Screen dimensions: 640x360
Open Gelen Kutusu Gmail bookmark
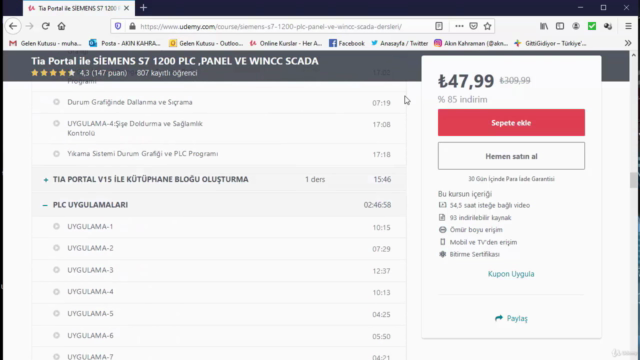click(45, 43)
